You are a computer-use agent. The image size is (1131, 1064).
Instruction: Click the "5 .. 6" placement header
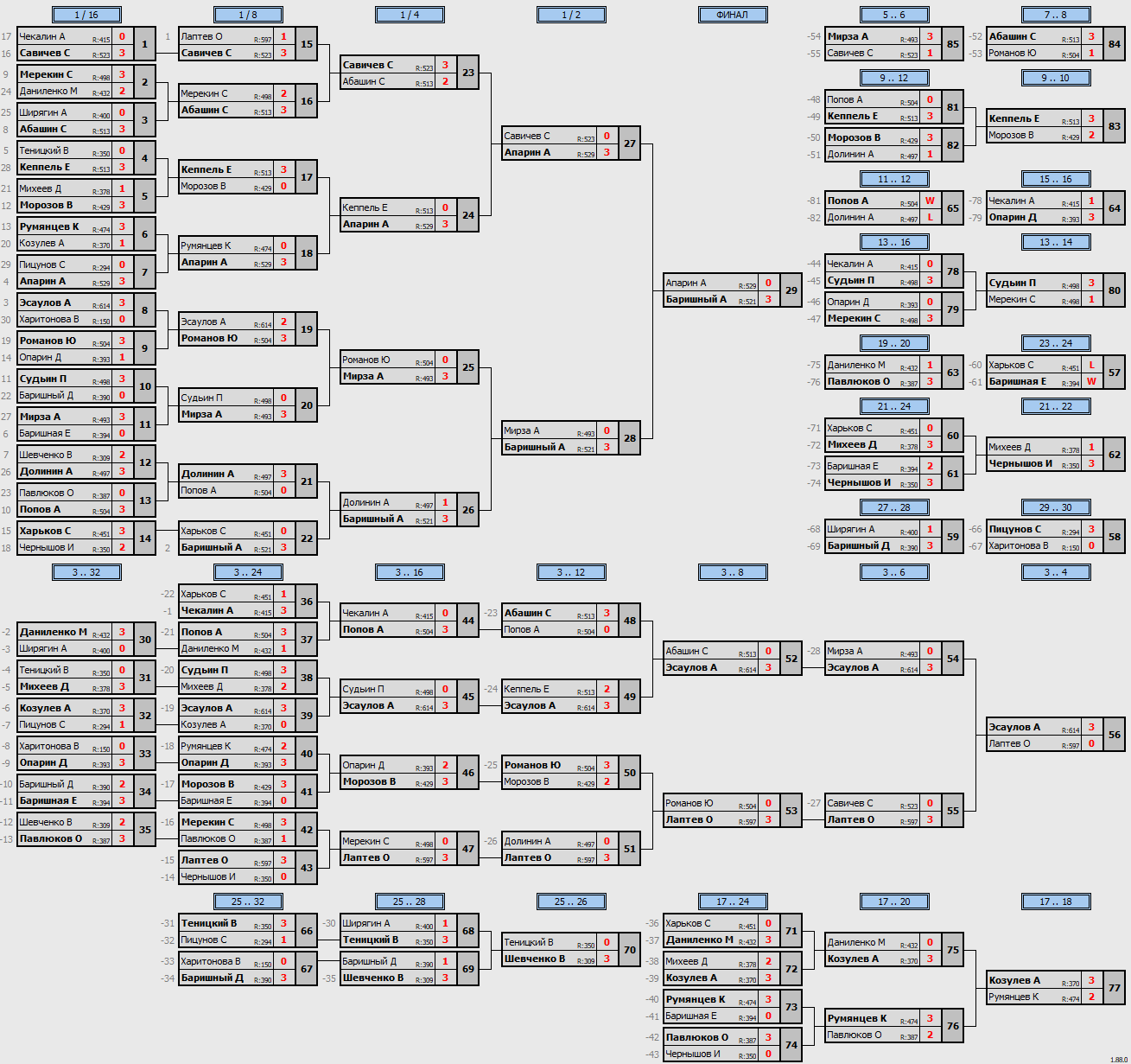(894, 15)
